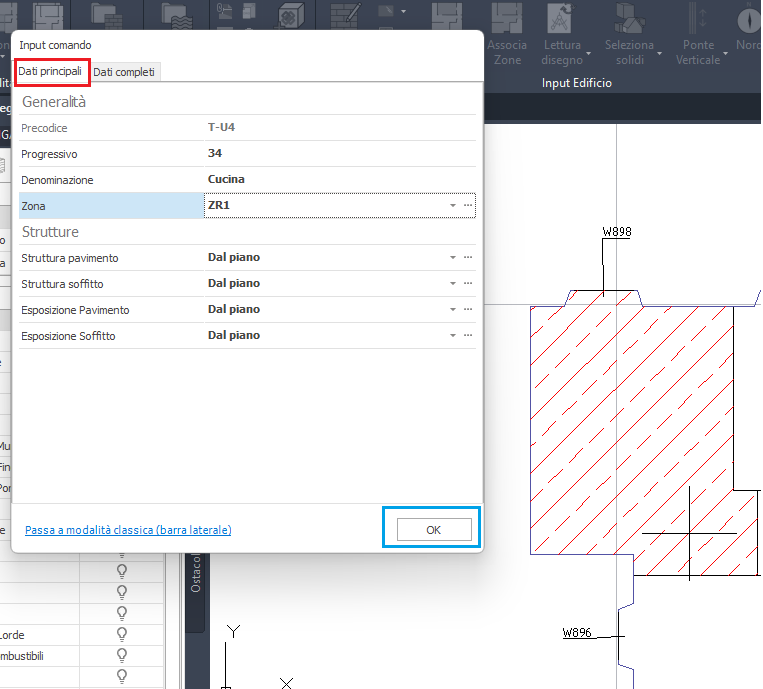Expand the Esposizione Pavimento dropdown
Image resolution: width=763 pixels, height=689 pixels.
(x=453, y=310)
